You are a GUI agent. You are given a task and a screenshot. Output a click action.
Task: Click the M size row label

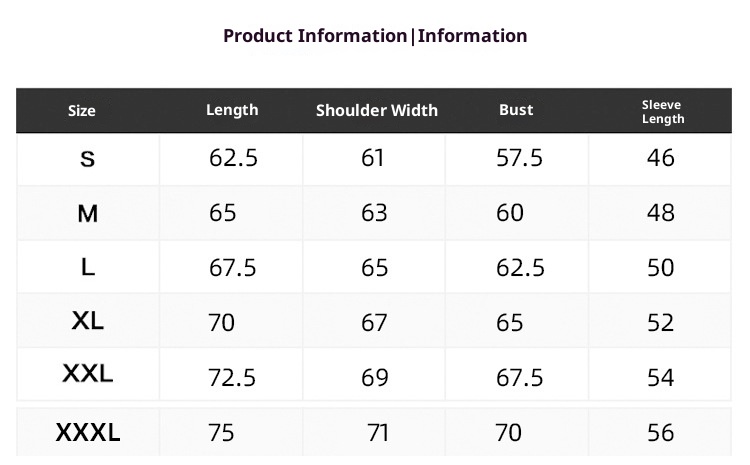88,213
